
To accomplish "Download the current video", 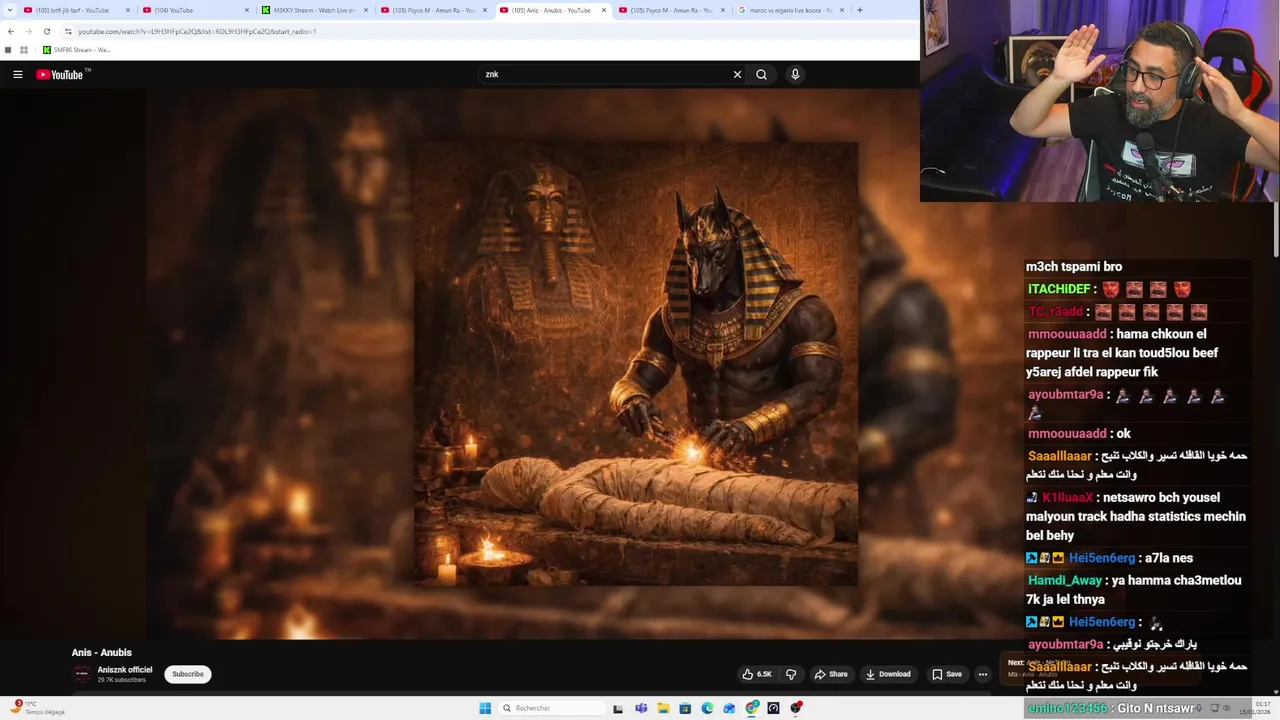I will click(x=888, y=674).
